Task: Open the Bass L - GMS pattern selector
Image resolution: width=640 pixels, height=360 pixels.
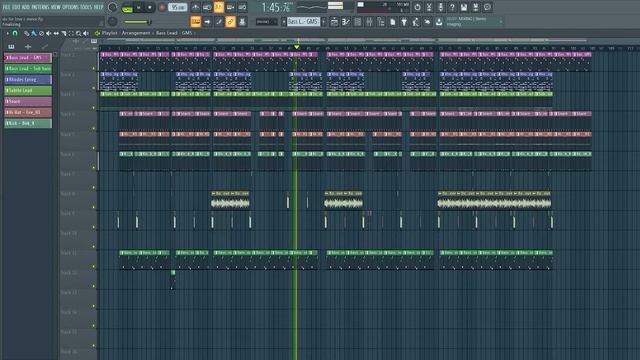Action: 303,22
